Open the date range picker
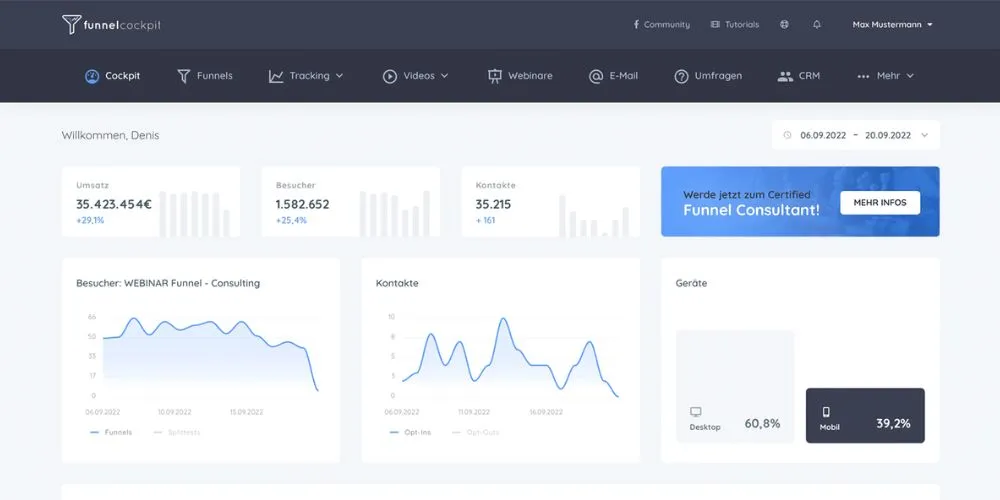 pos(855,135)
